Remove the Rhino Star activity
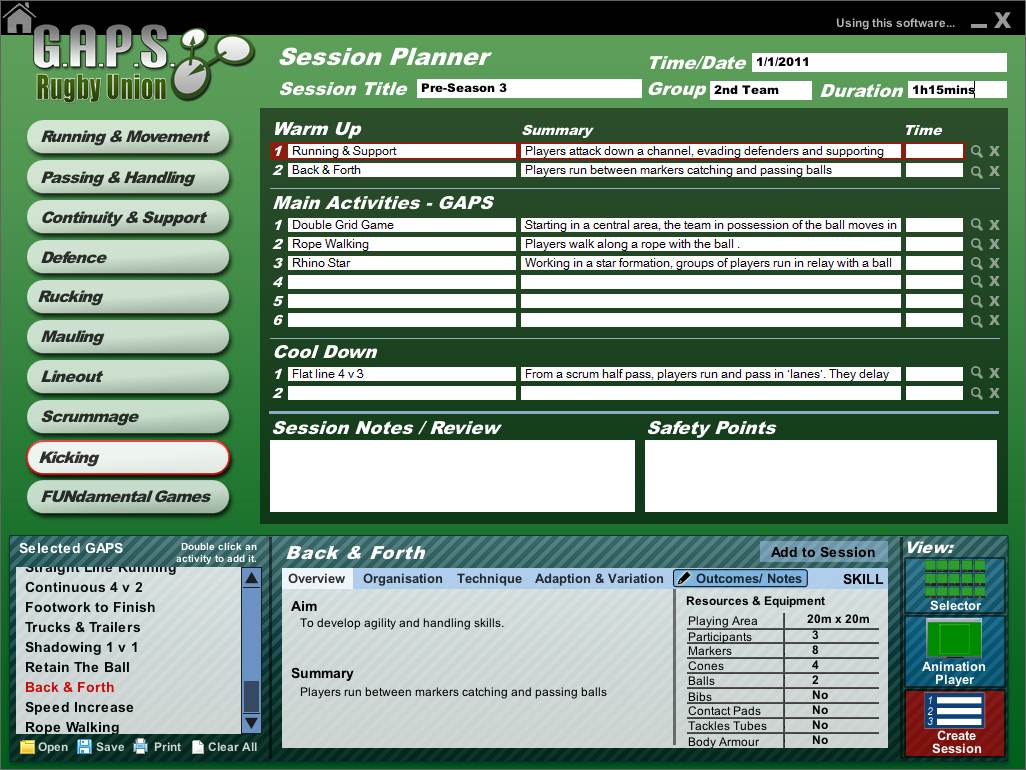The height and width of the screenshot is (770, 1026). click(x=995, y=262)
